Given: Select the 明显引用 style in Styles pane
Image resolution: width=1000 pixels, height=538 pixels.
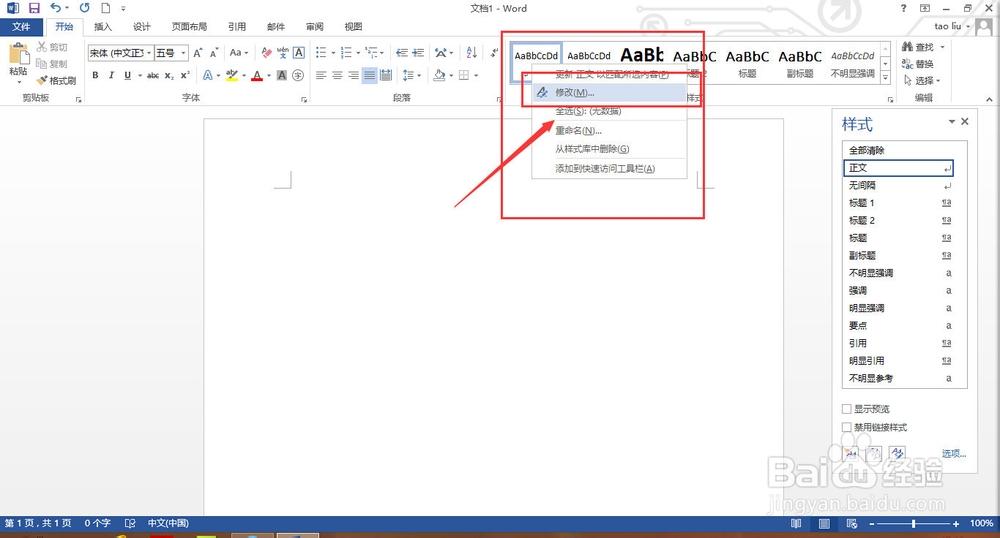Looking at the screenshot, I should coord(898,361).
